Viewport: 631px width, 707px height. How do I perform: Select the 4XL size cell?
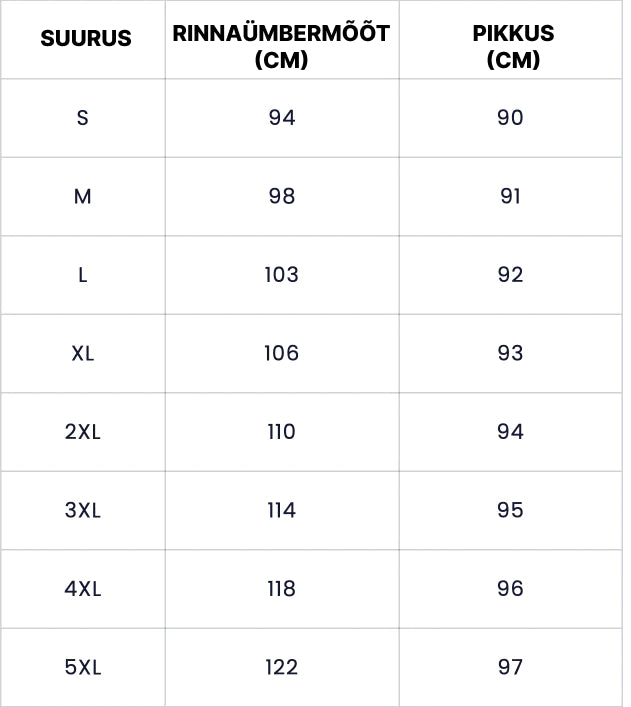[83, 589]
